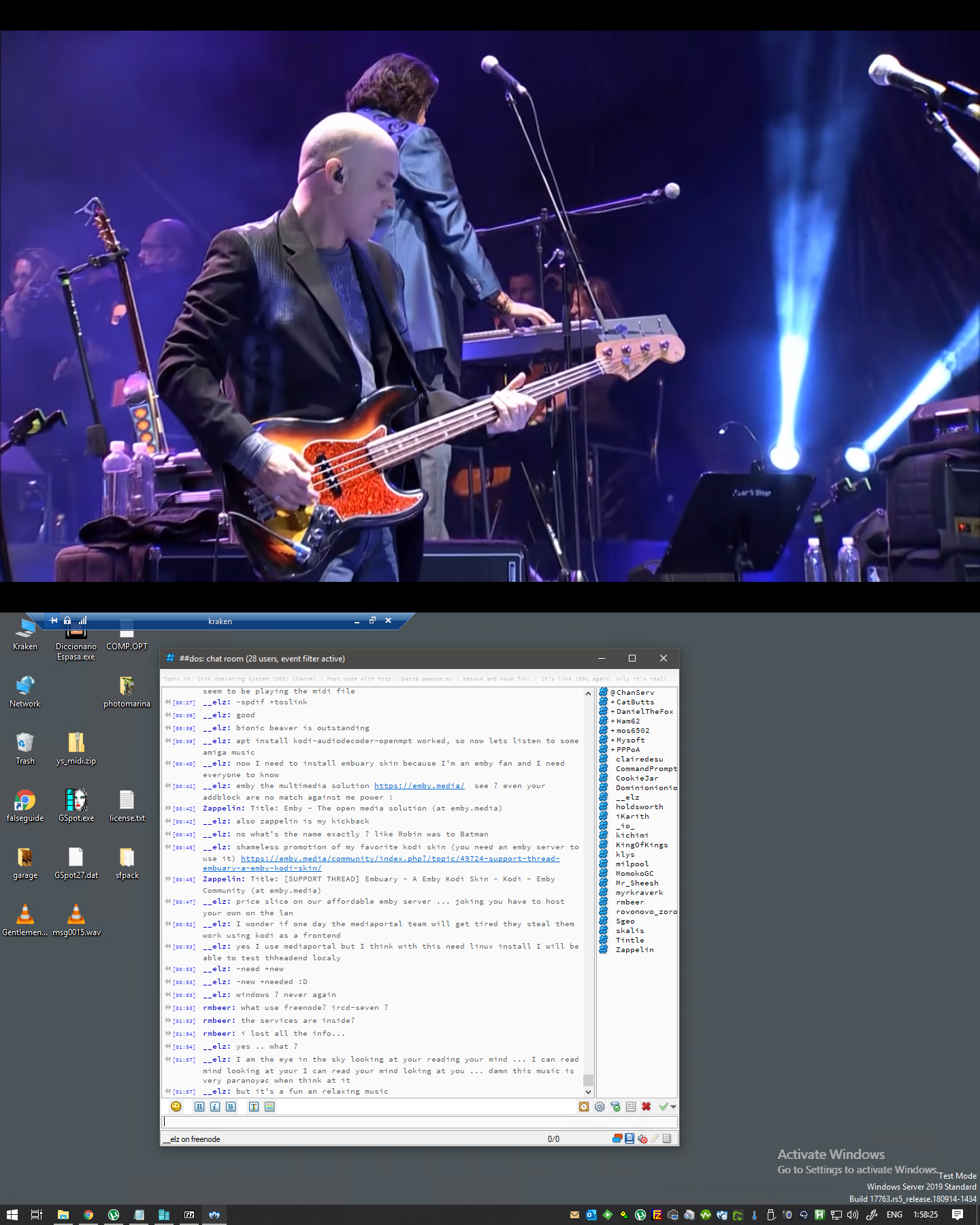
Task: Open File Explorer from taskbar
Action: (x=63, y=1215)
